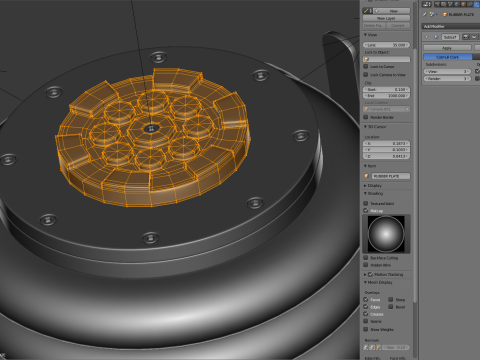480x360 pixels.
Task: Click the object icon in Item panel
Action: click(x=367, y=176)
